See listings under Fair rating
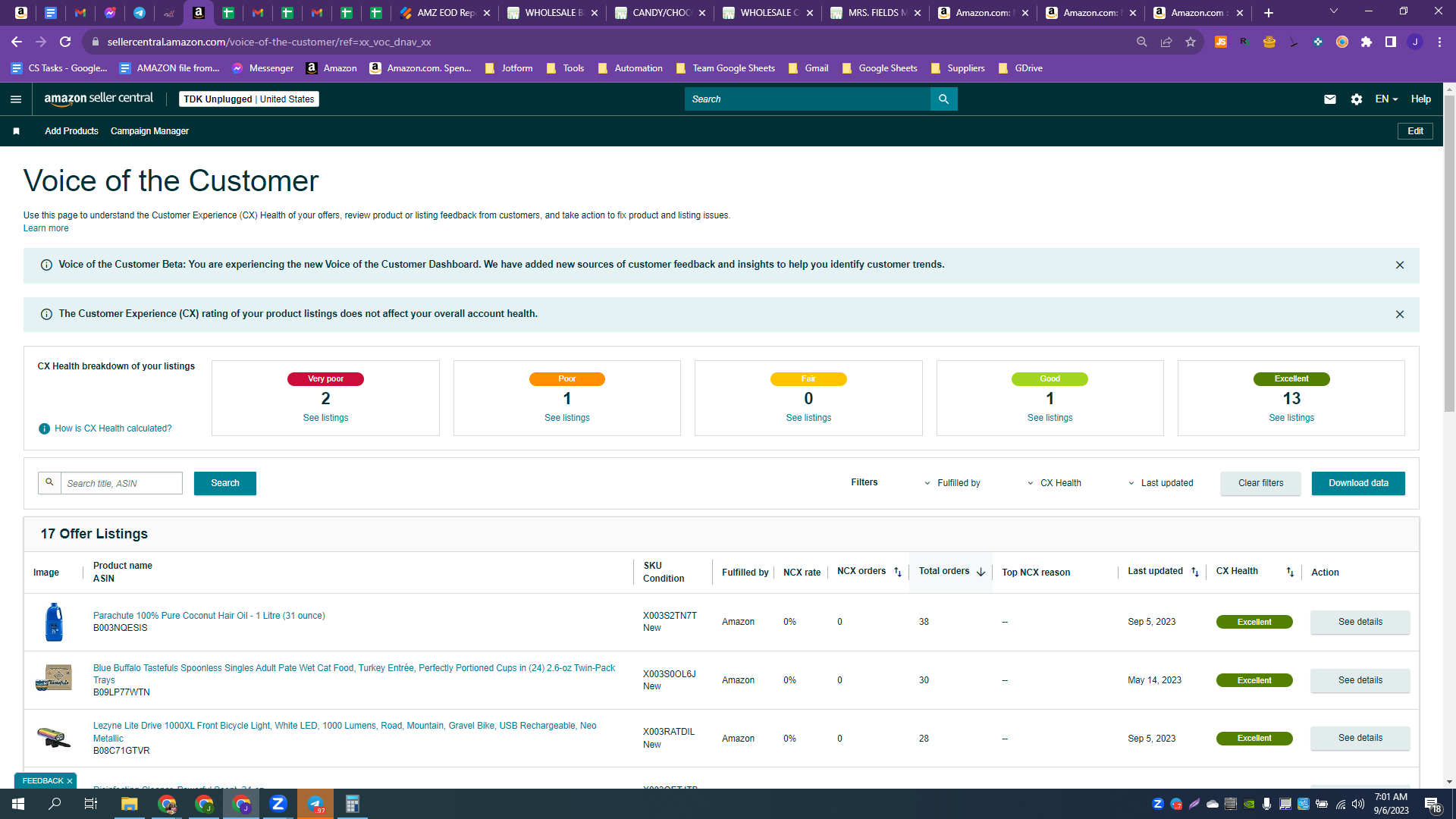Image resolution: width=1456 pixels, height=819 pixels. click(x=808, y=418)
